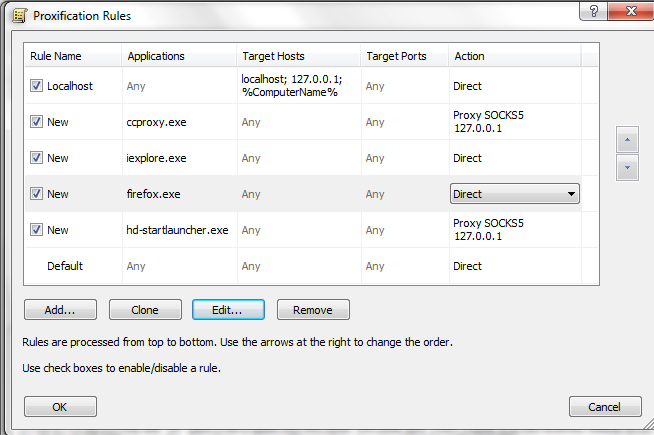
Task: Sort by Rule Name column header
Action: [73, 56]
